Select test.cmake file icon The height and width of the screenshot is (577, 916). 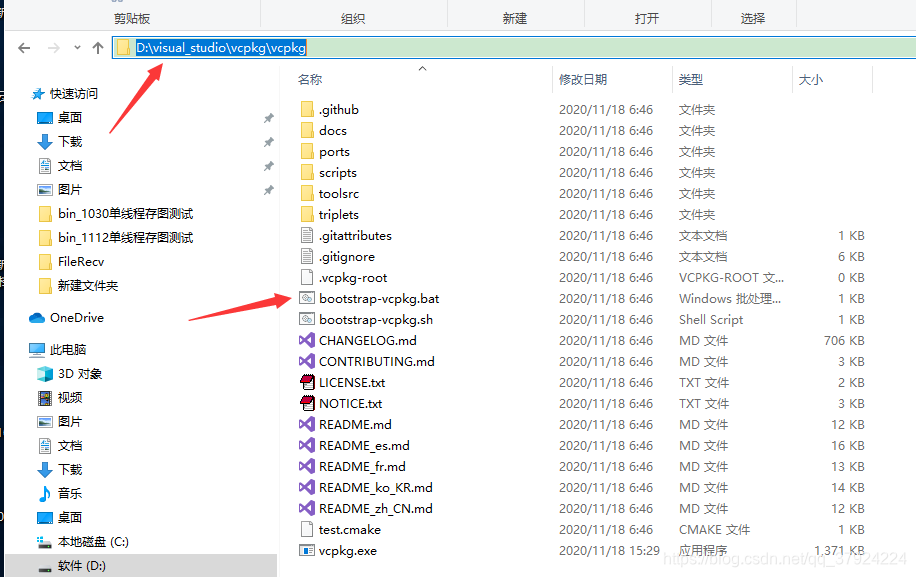[307, 530]
